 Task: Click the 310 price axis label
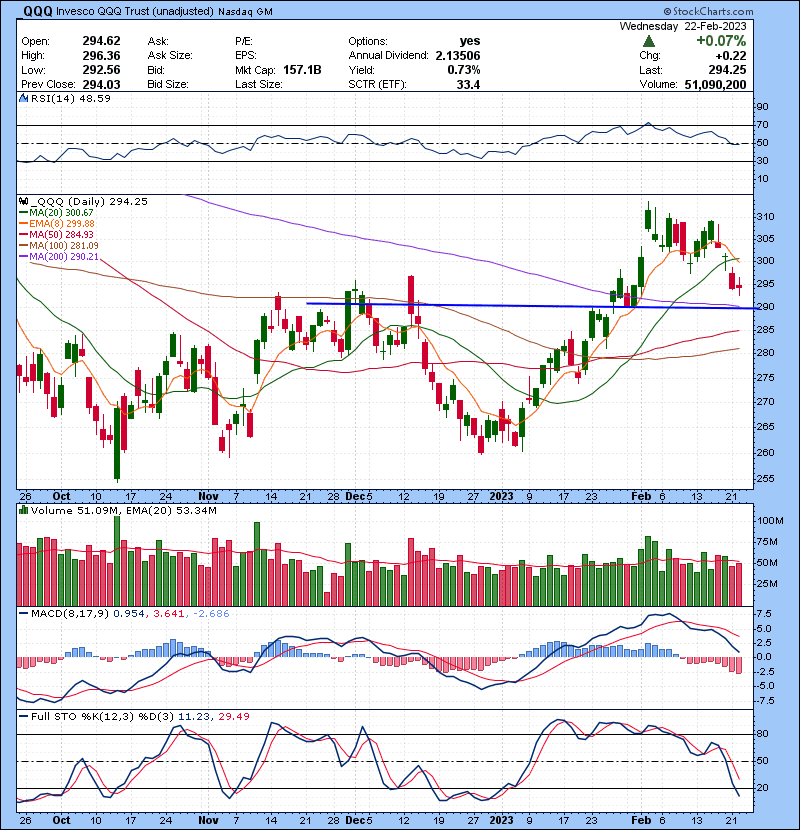click(766, 216)
